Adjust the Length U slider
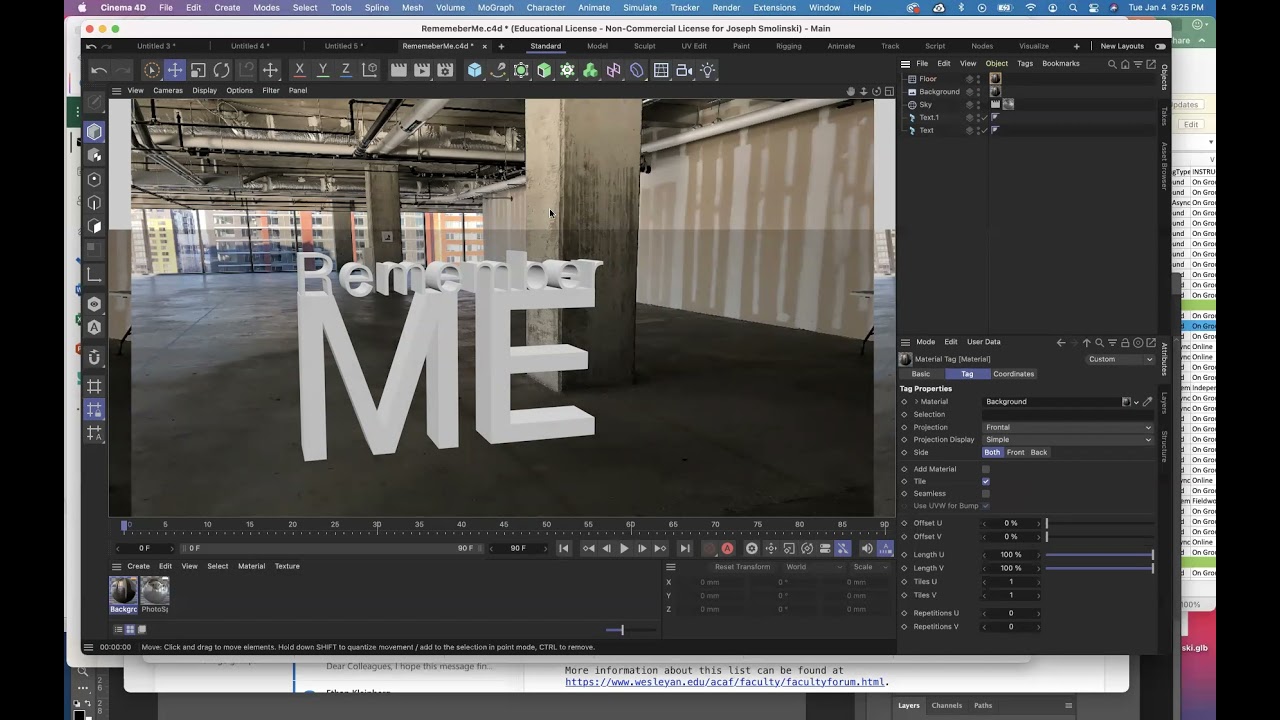1280x720 pixels. point(1099,555)
